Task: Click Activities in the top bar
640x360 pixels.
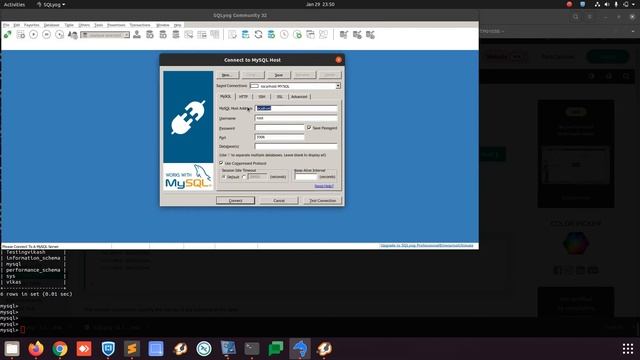Action: click(x=14, y=4)
